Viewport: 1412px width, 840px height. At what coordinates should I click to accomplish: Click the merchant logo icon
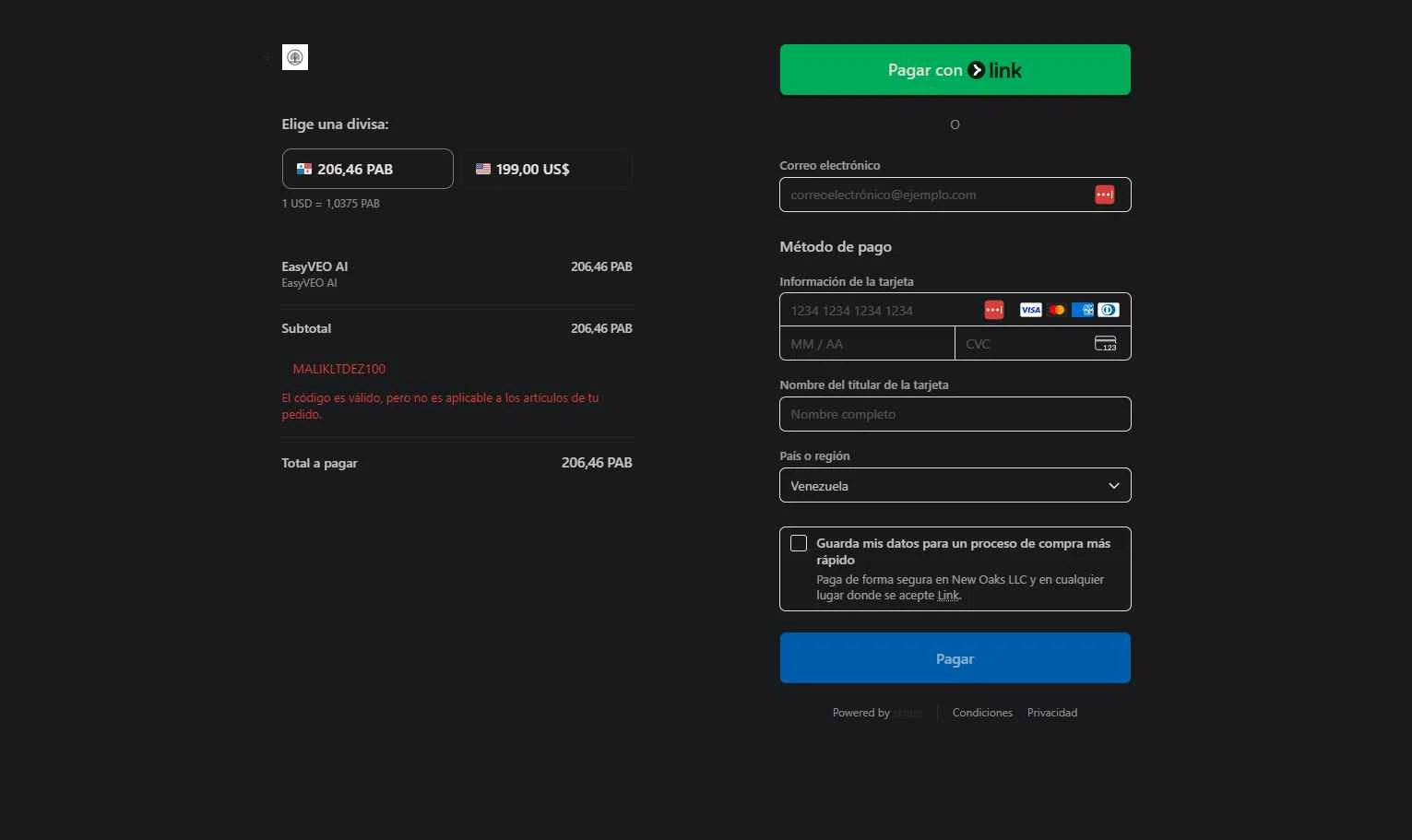[x=295, y=57]
